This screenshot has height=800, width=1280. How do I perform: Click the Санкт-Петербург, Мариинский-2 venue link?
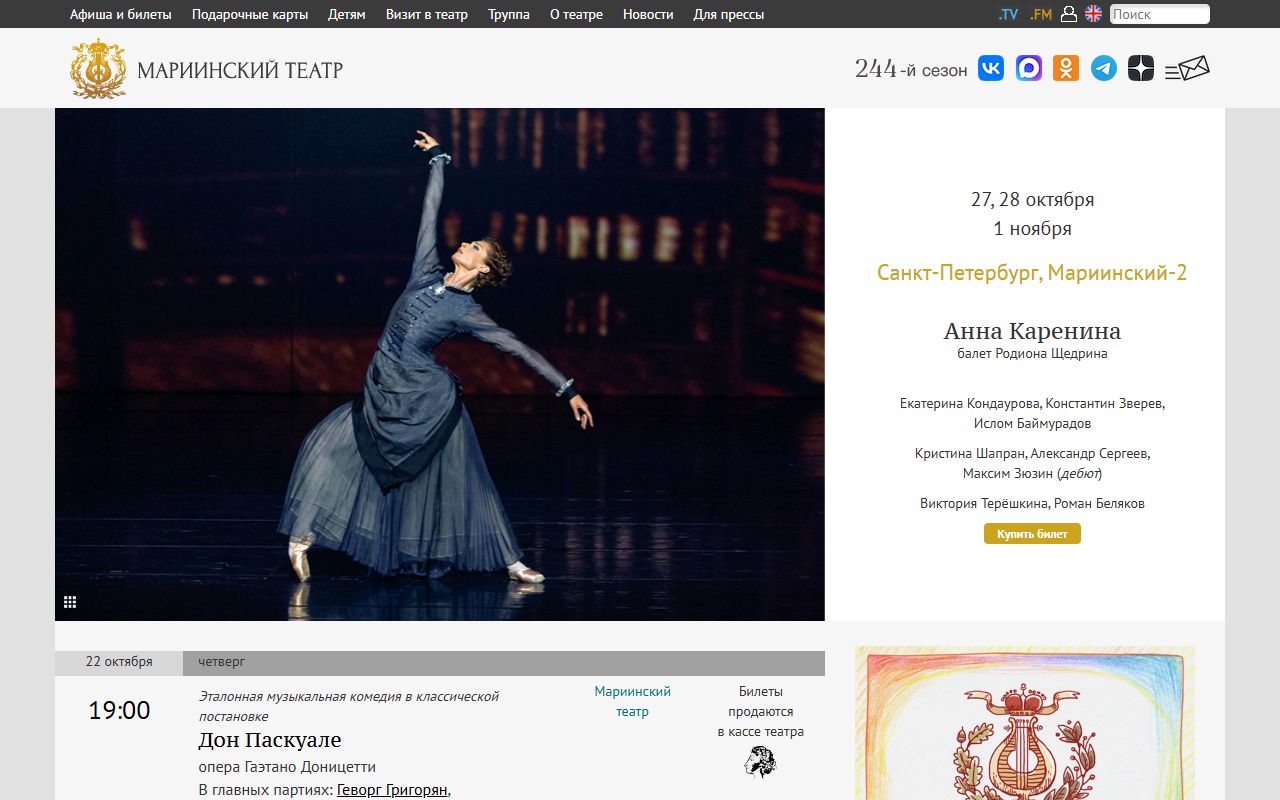pos(1032,273)
